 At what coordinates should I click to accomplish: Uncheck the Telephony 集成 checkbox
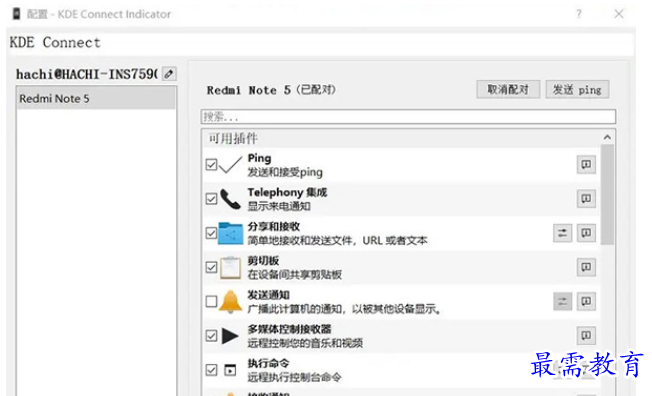[x=211, y=199]
